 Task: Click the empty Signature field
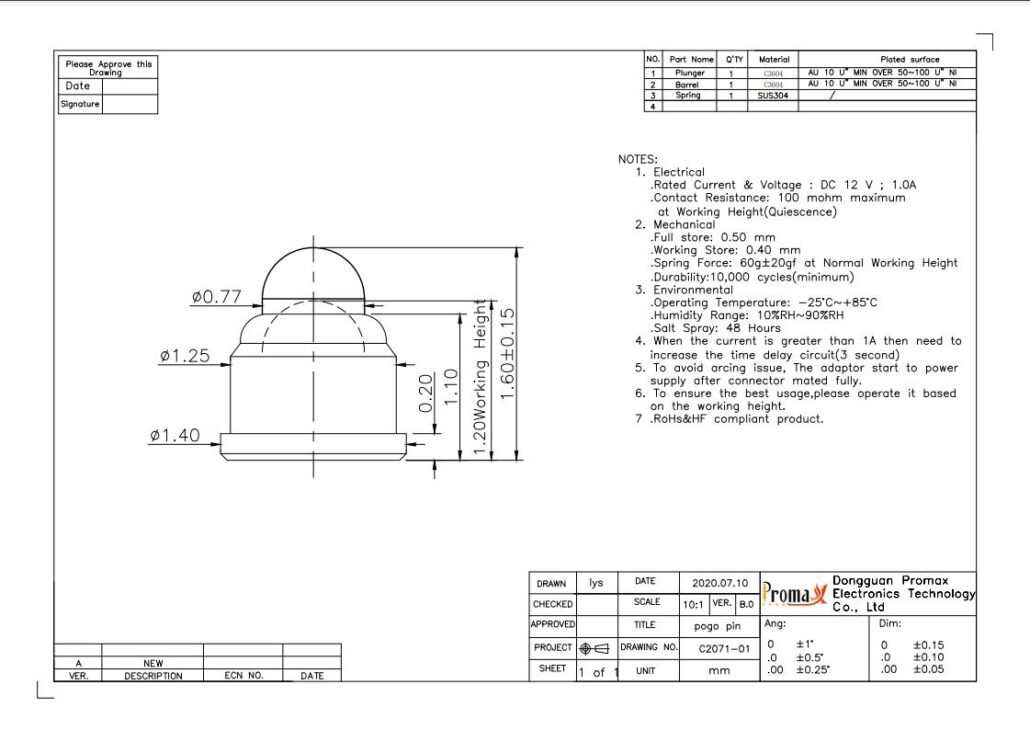129,104
